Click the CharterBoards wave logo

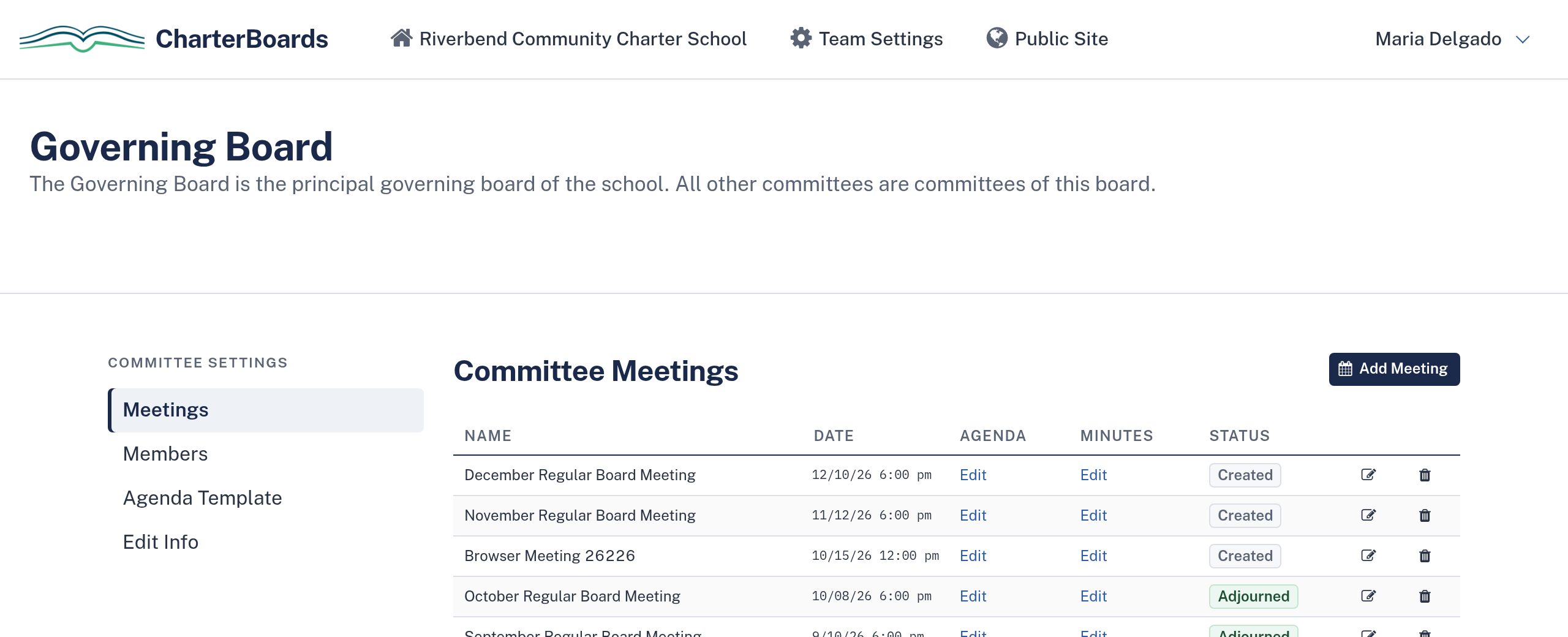coord(82,39)
